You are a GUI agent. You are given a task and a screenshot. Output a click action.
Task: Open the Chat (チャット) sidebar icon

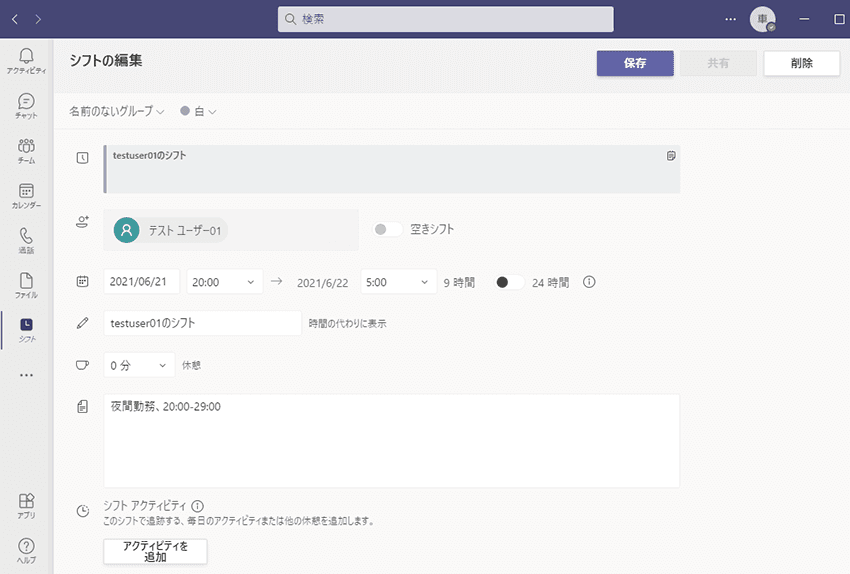pyautogui.click(x=26, y=106)
